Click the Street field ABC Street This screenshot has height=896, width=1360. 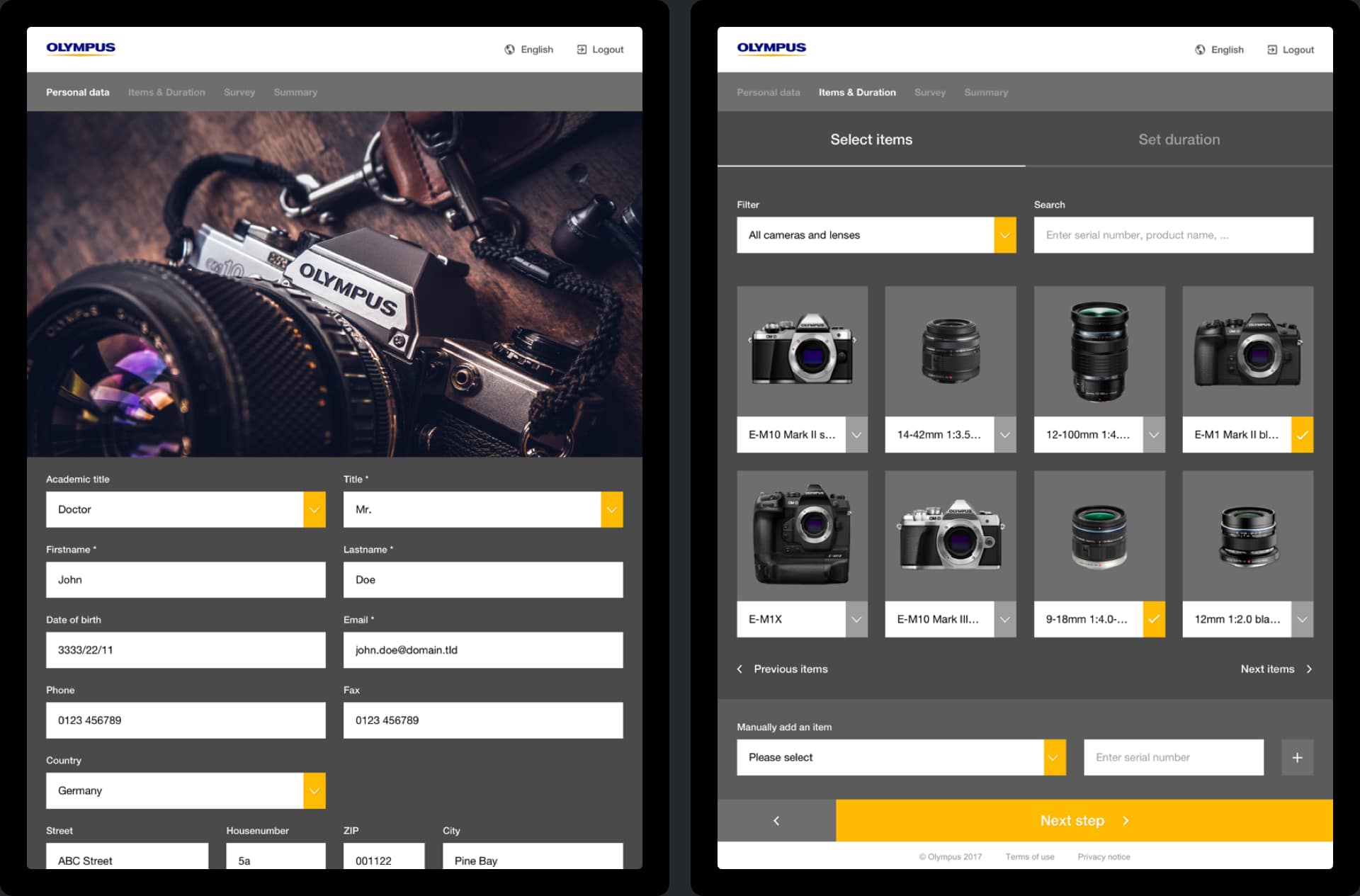[x=127, y=856]
